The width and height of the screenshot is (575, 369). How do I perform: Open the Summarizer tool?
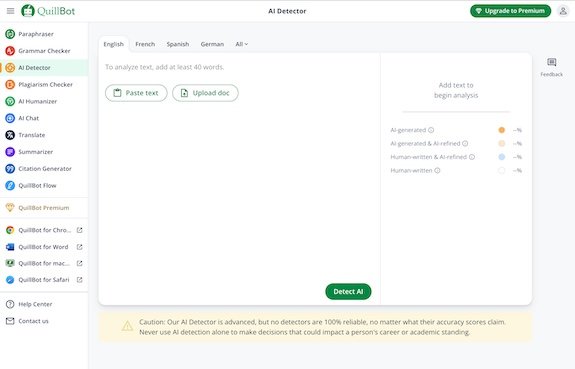(x=44, y=152)
